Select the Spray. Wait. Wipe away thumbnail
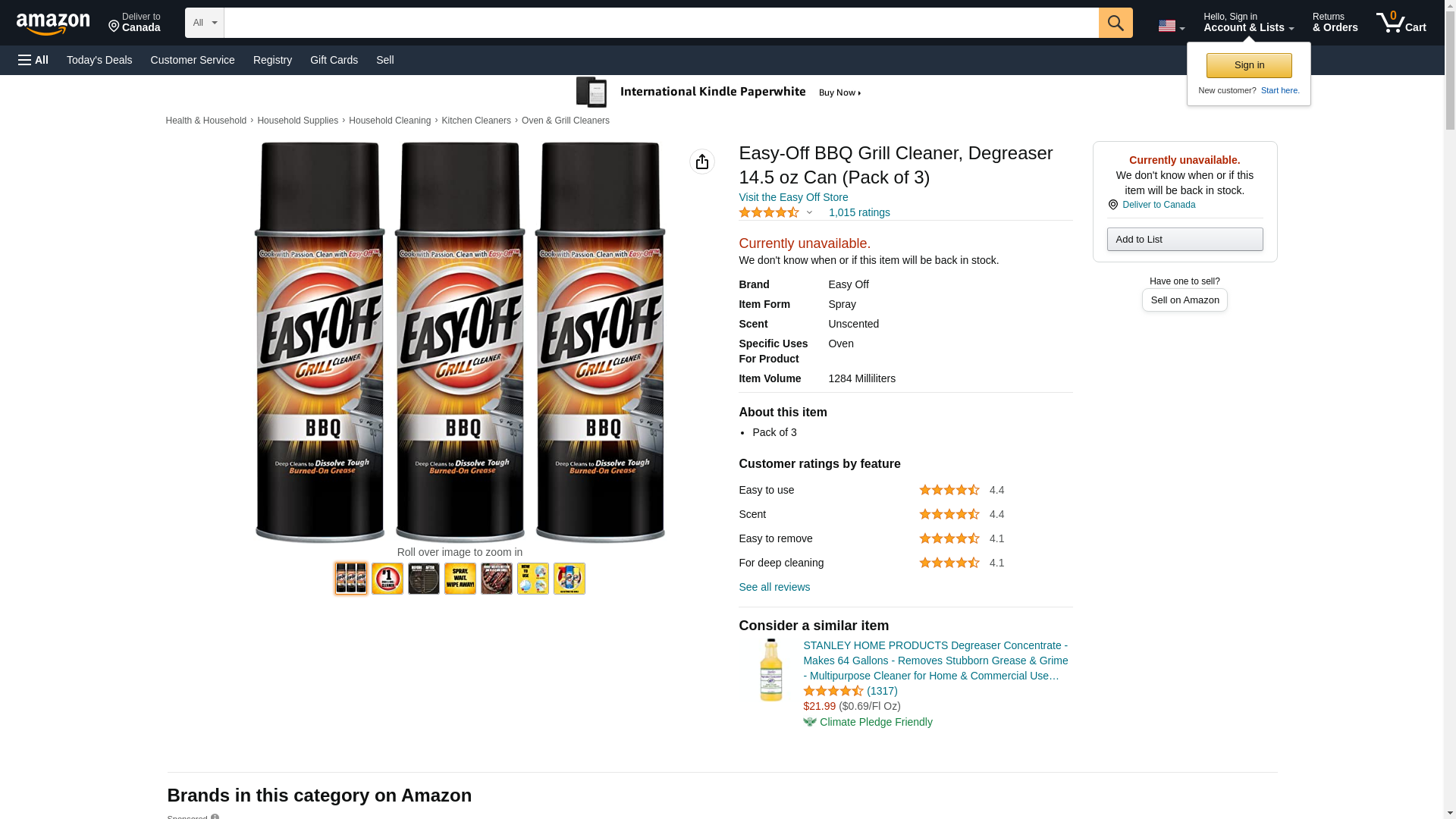The height and width of the screenshot is (819, 1456). click(460, 579)
